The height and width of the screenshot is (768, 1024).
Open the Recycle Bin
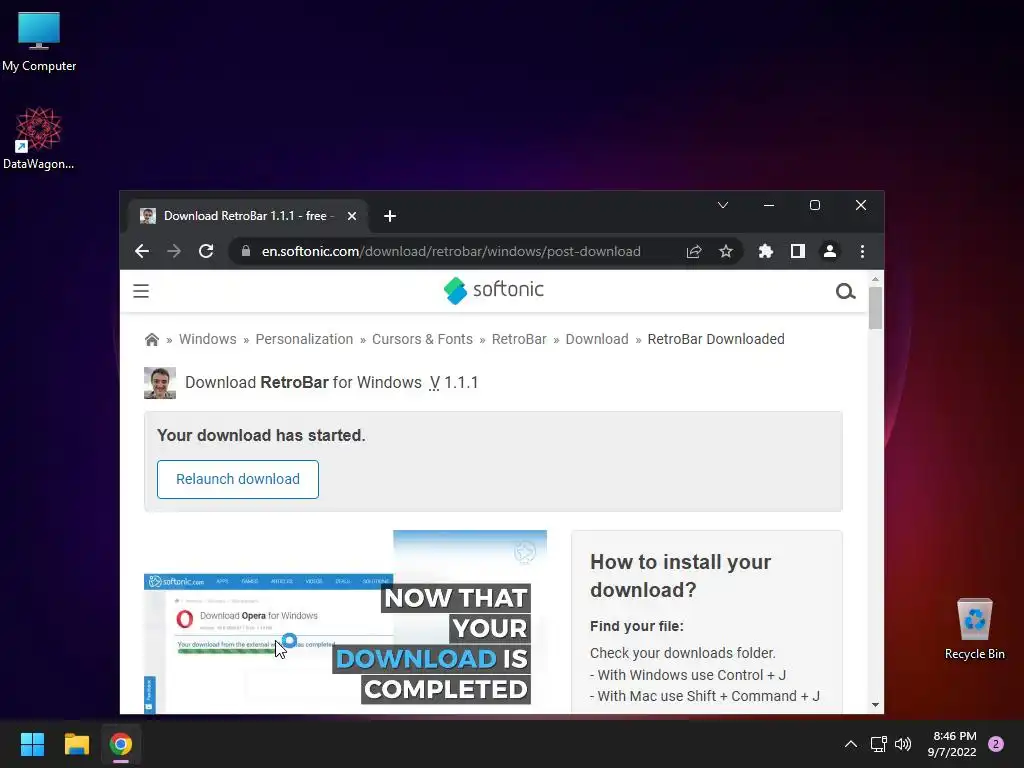974,628
